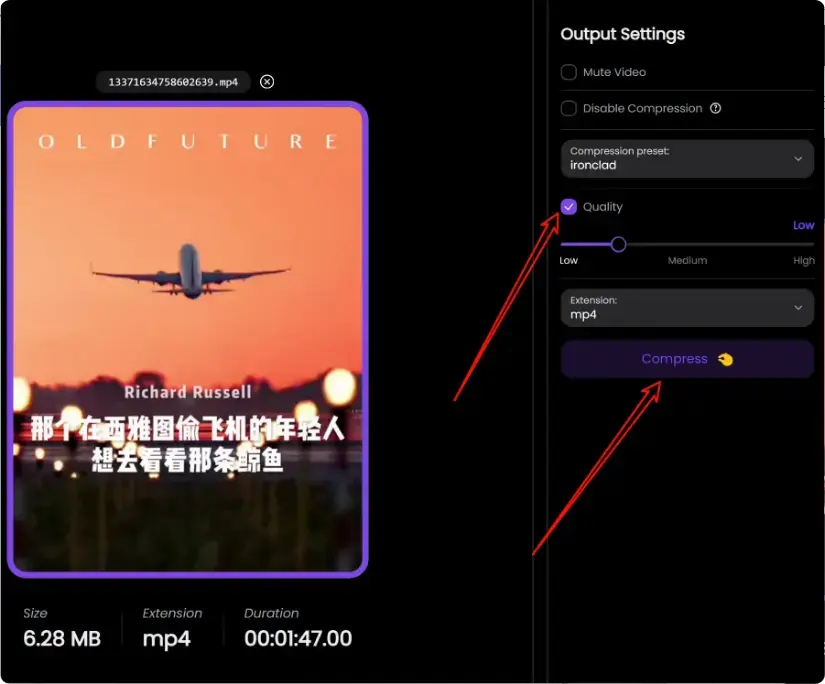Viewport: 825px width, 684px height.
Task: Click the Extension dropdown chevron
Action: click(x=799, y=307)
